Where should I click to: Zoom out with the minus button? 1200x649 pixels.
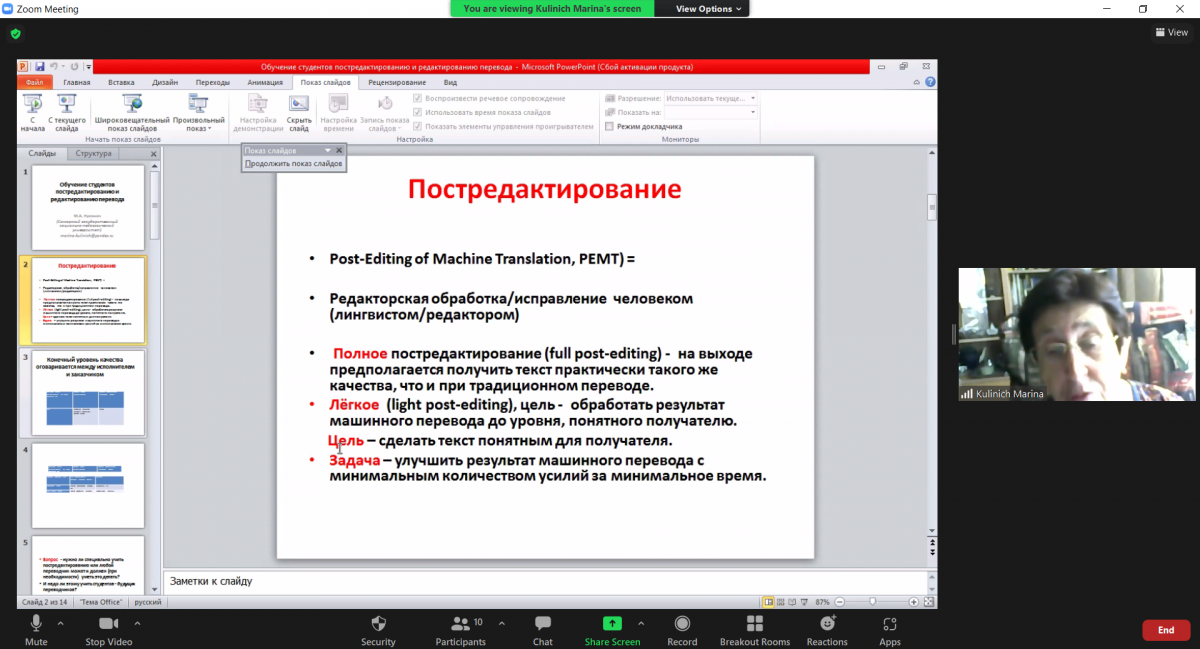pyautogui.click(x=840, y=602)
